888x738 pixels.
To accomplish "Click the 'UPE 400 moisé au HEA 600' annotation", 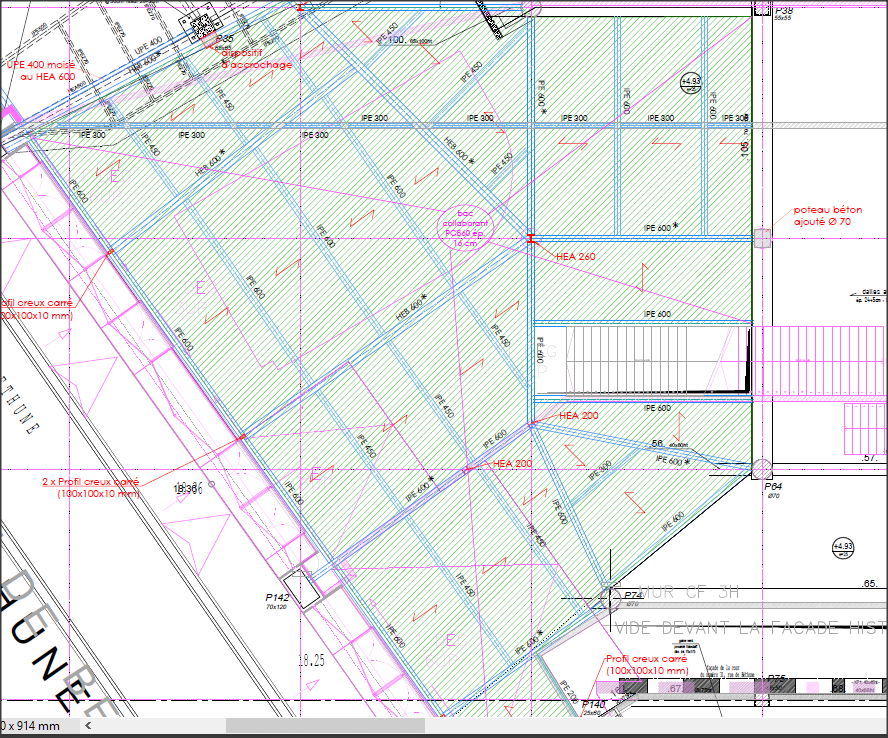I will (x=41, y=70).
